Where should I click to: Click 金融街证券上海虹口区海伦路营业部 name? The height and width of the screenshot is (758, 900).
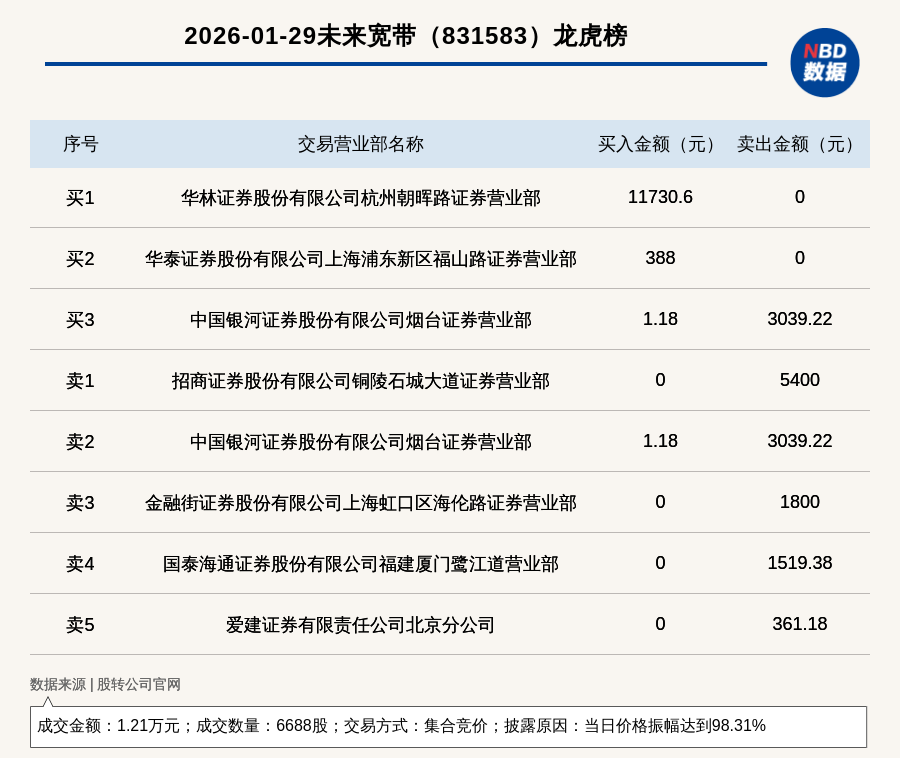click(360, 503)
